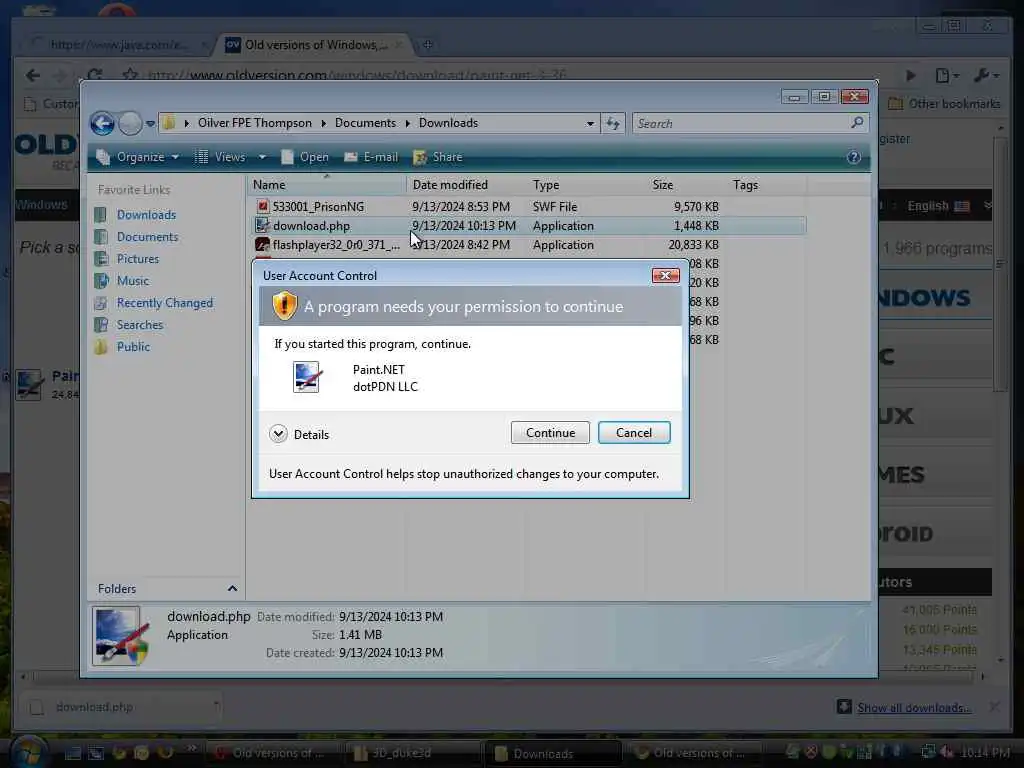This screenshot has width=1024, height=768.
Task: Click the taskbar clock
Action: [985, 753]
